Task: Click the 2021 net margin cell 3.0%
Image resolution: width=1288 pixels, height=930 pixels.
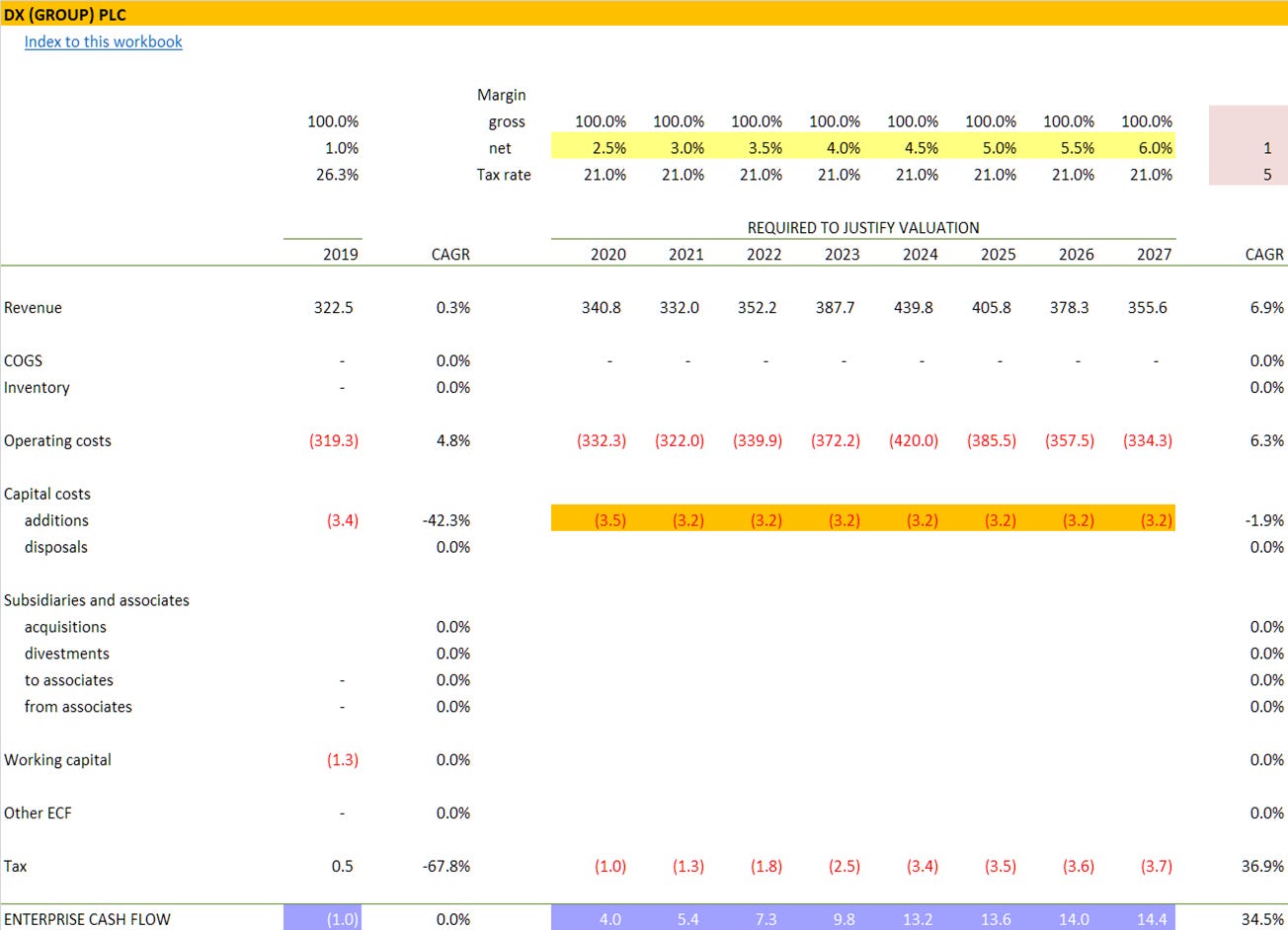Action: point(687,148)
